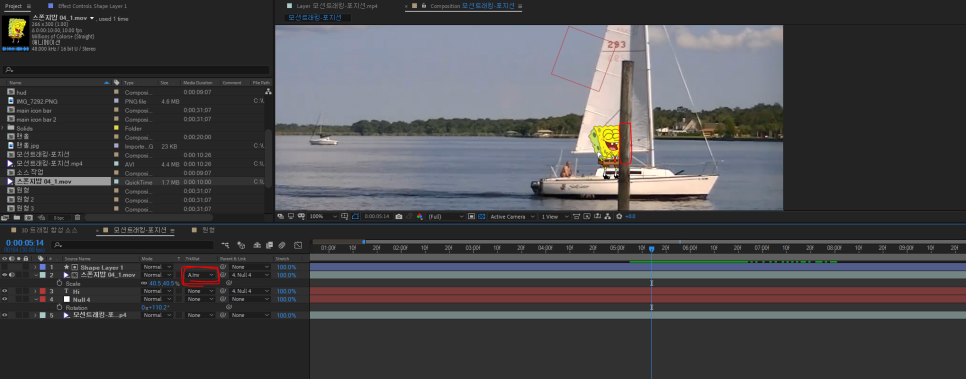Click the delete trash icon in Project panel
The width and height of the screenshot is (966, 379).
pyautogui.click(x=77, y=218)
